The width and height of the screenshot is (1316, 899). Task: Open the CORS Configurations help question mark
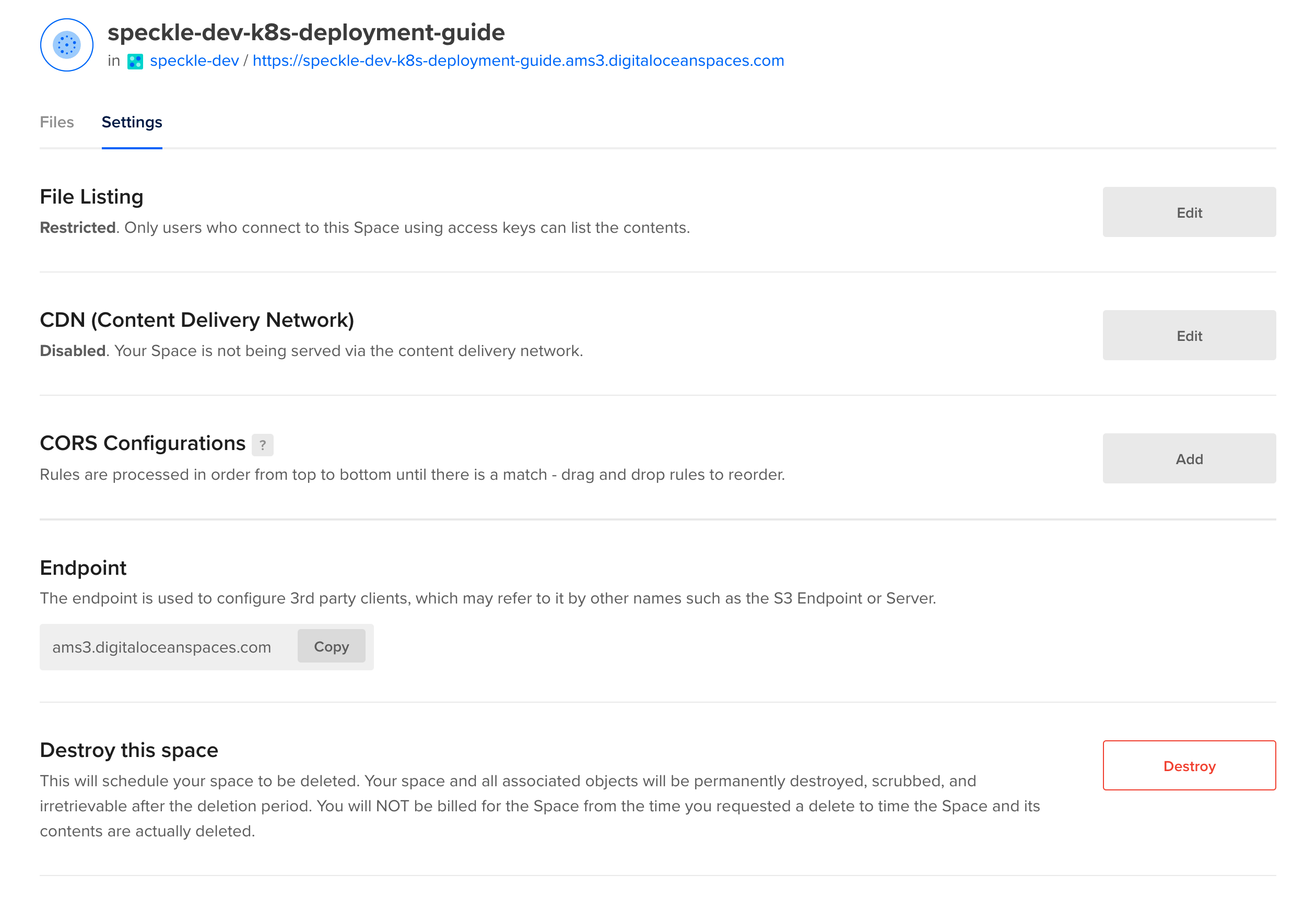tap(262, 445)
